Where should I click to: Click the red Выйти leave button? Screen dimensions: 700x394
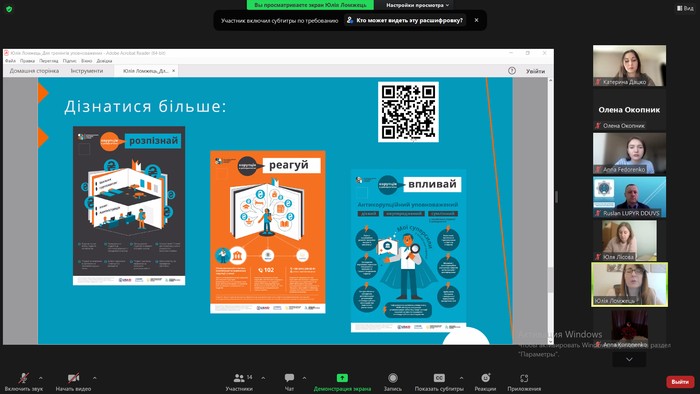(680, 382)
